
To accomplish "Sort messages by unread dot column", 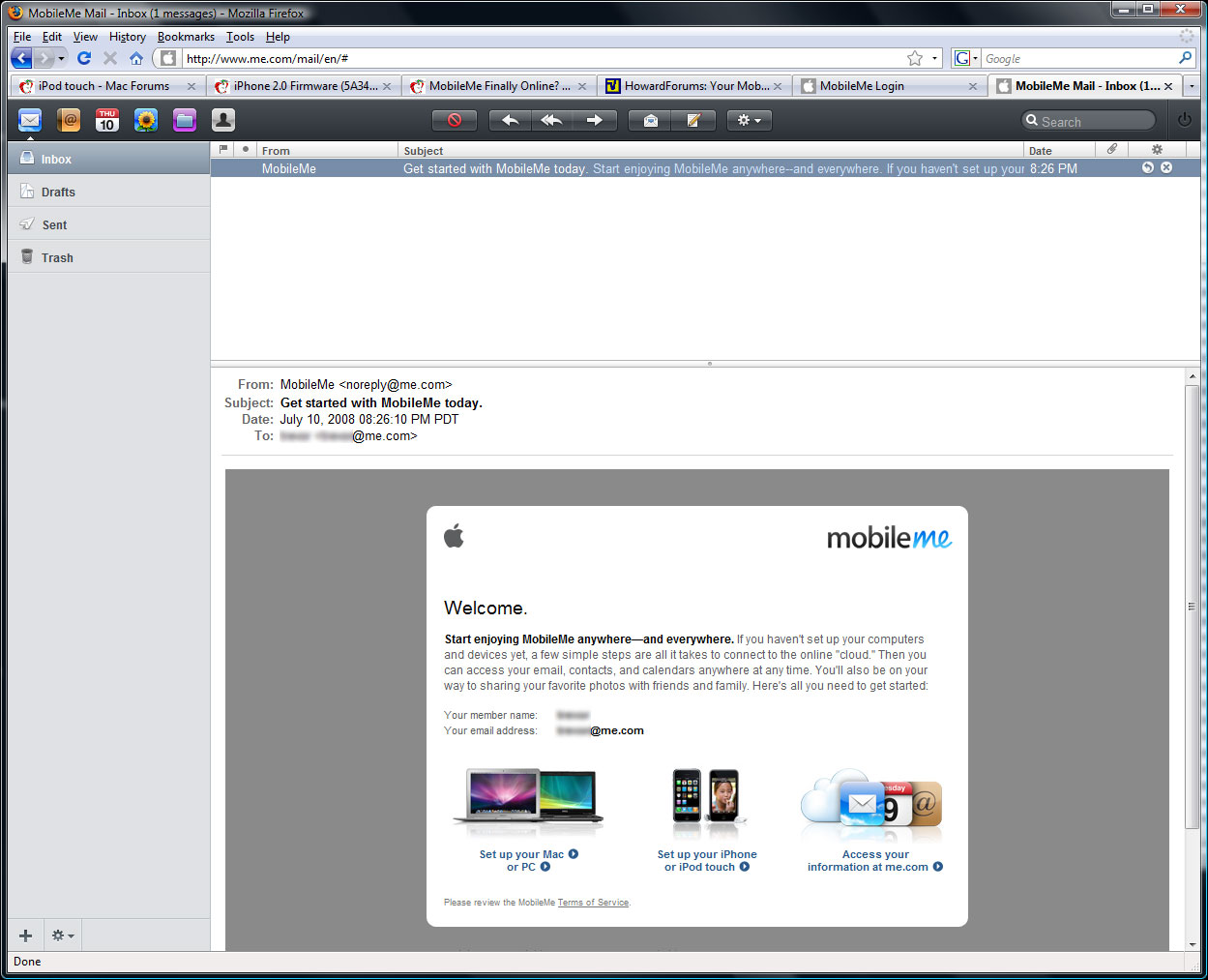I will coord(246,149).
